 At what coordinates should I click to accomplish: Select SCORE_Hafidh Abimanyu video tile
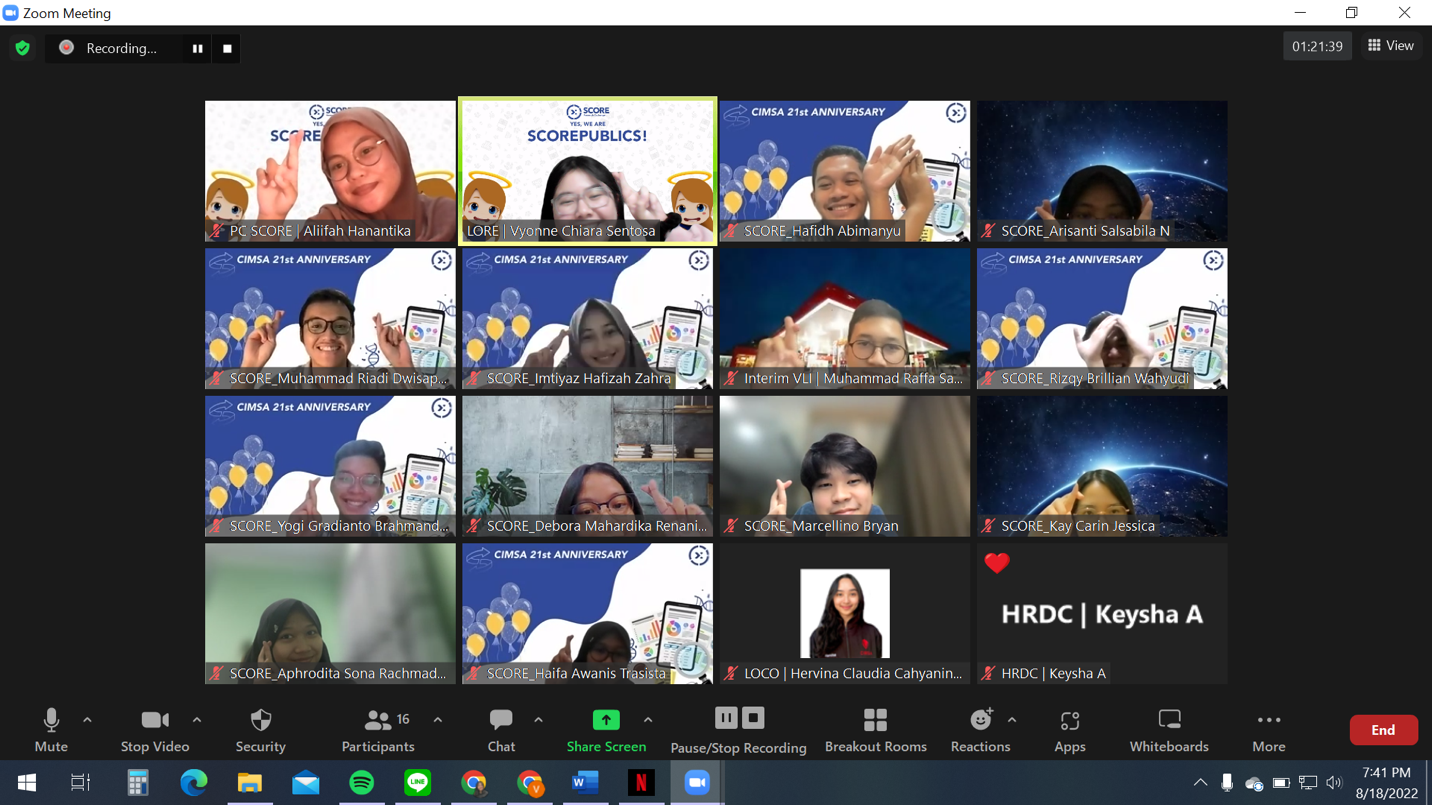click(845, 171)
